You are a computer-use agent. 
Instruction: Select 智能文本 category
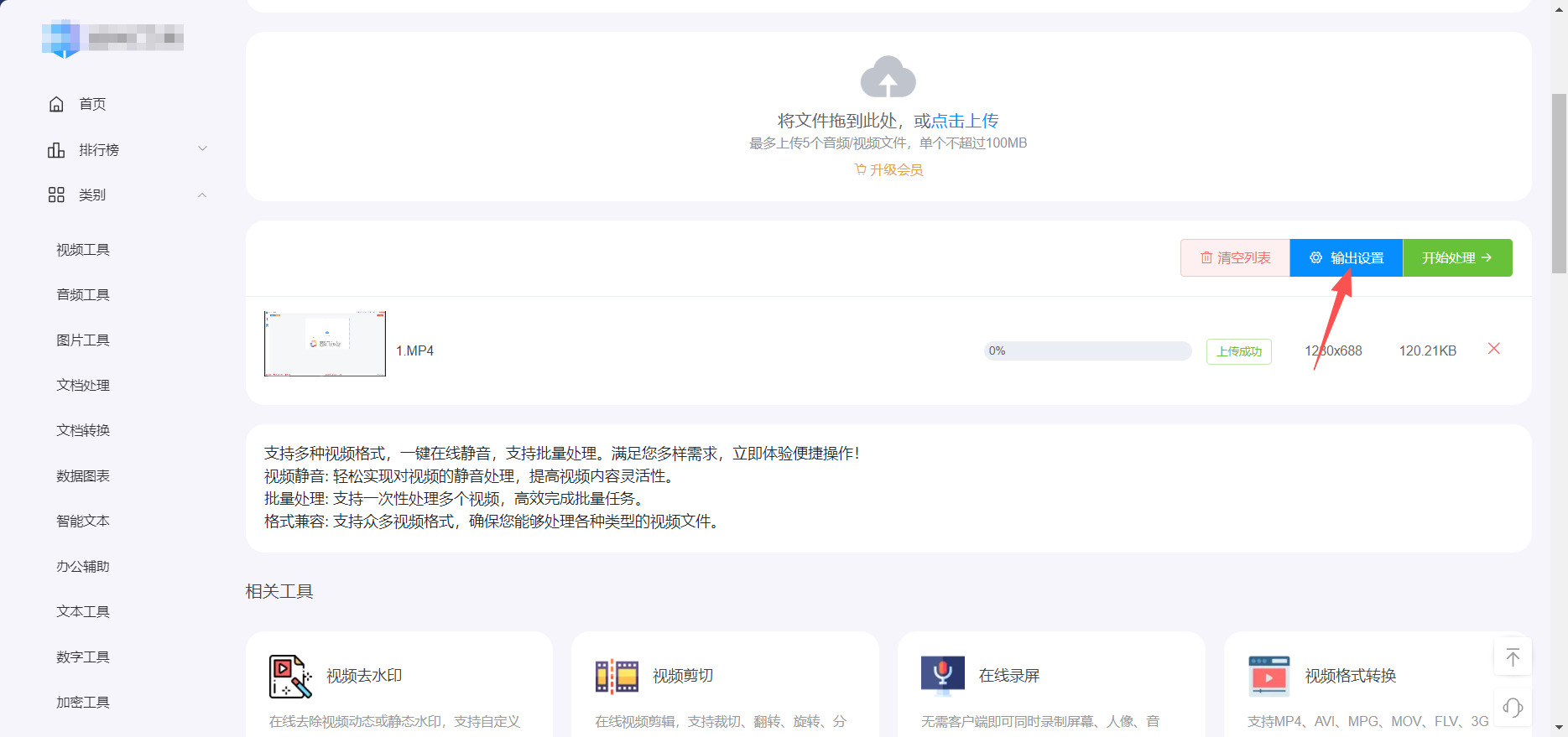[83, 522]
